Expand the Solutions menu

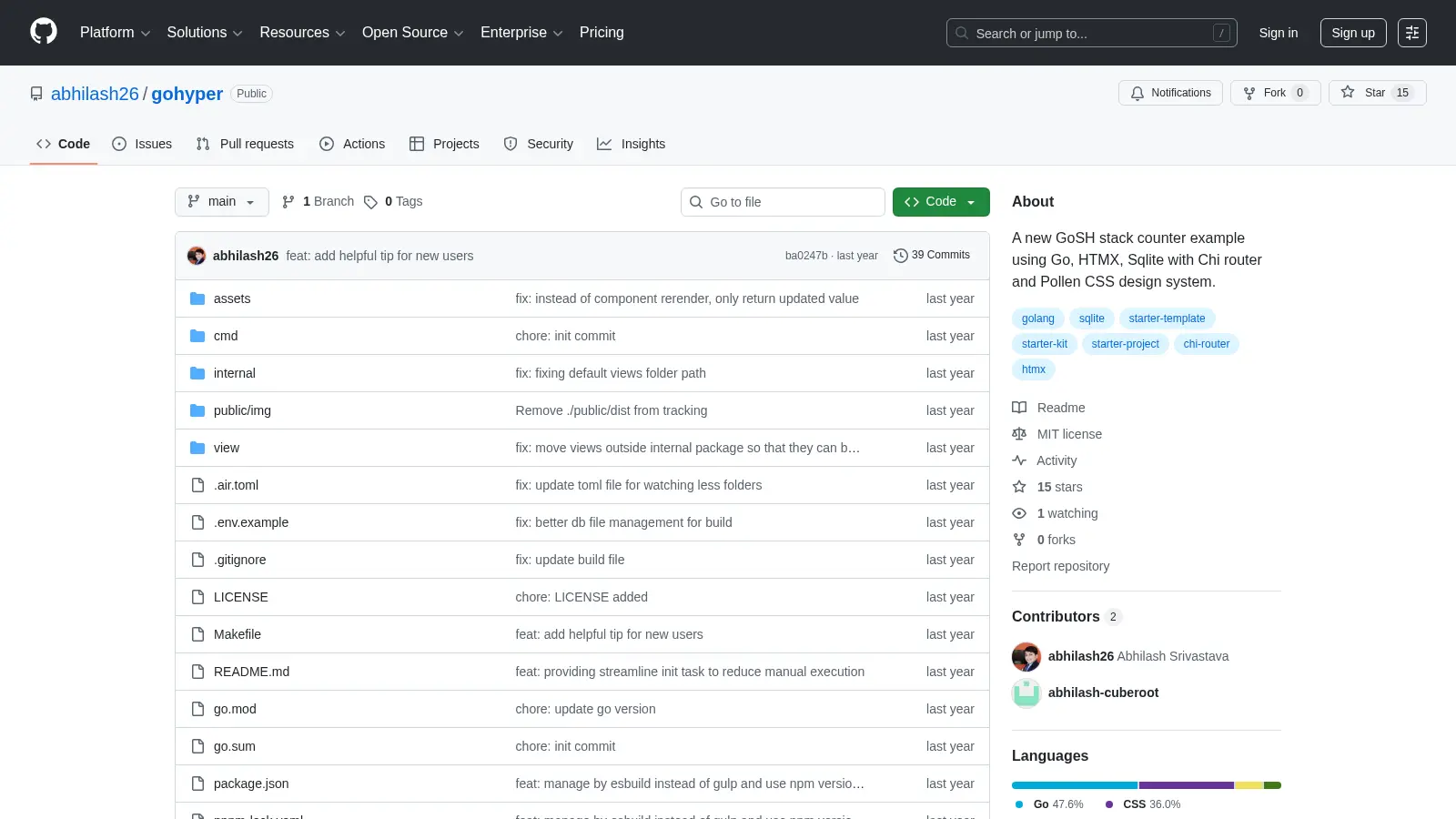205,33
